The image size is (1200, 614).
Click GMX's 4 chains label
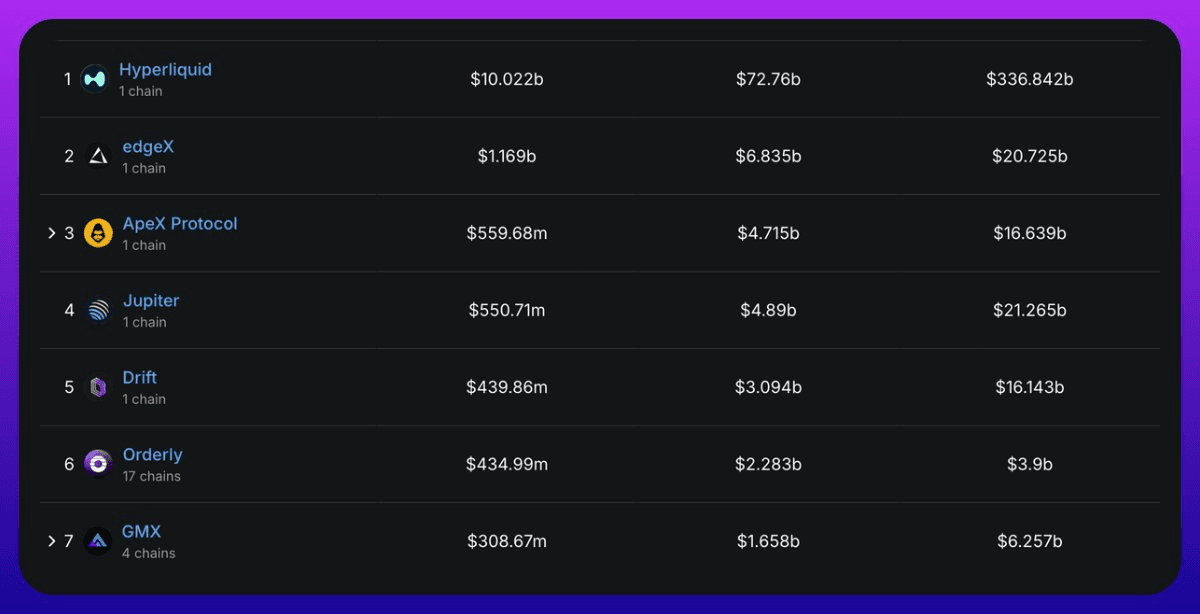click(149, 553)
